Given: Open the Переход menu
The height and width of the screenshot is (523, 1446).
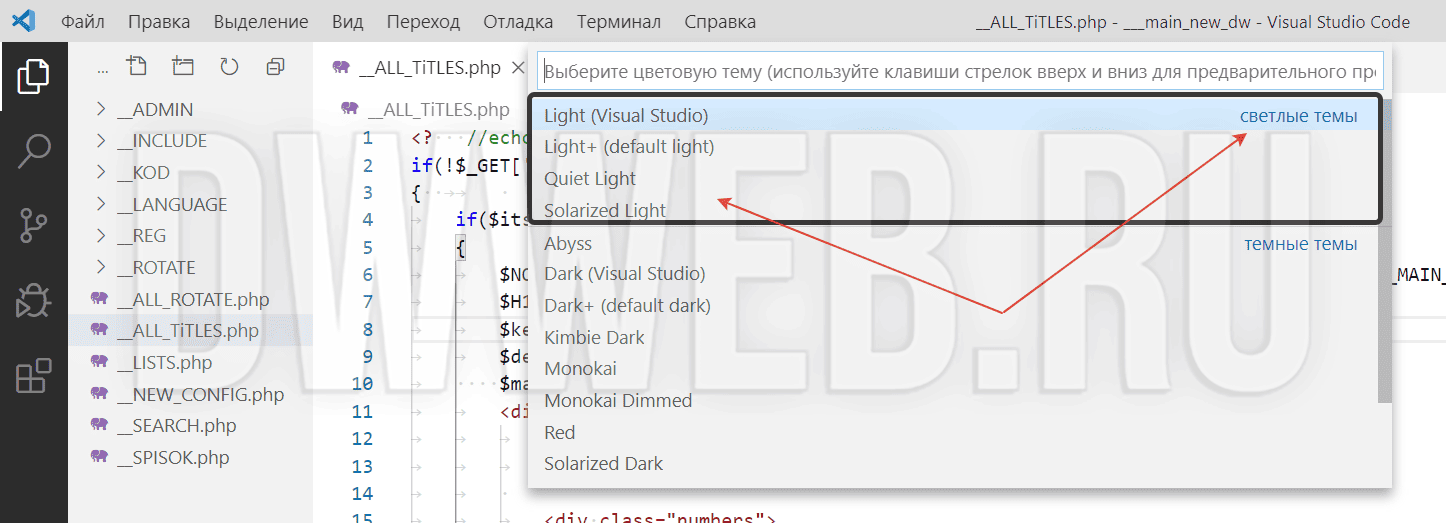Looking at the screenshot, I should click(x=423, y=22).
